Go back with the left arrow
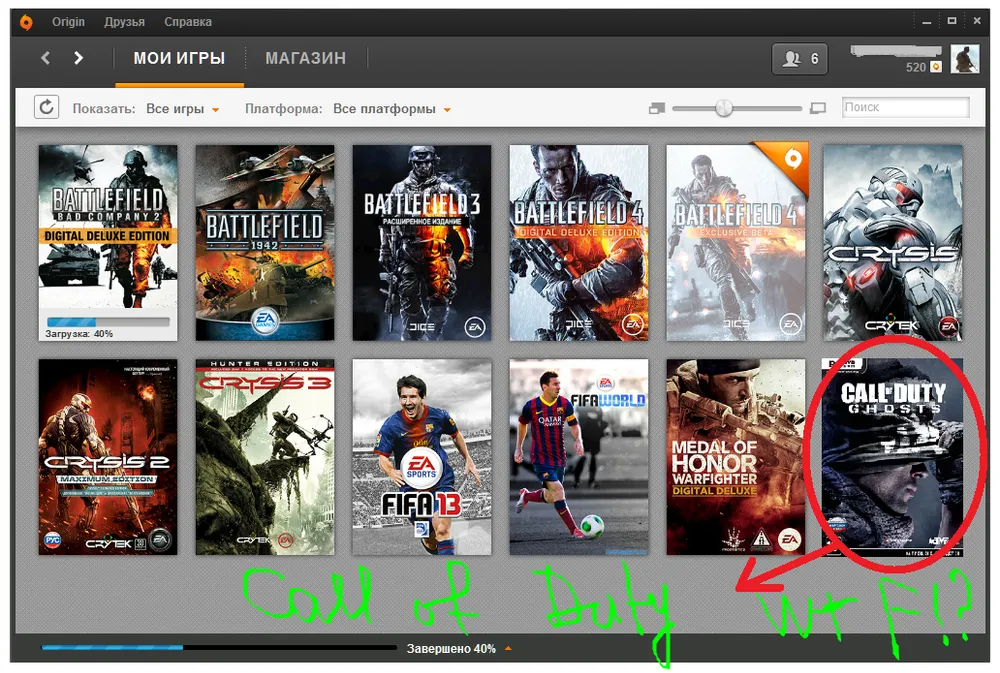Screen dimensions: 1000x673 45,58
